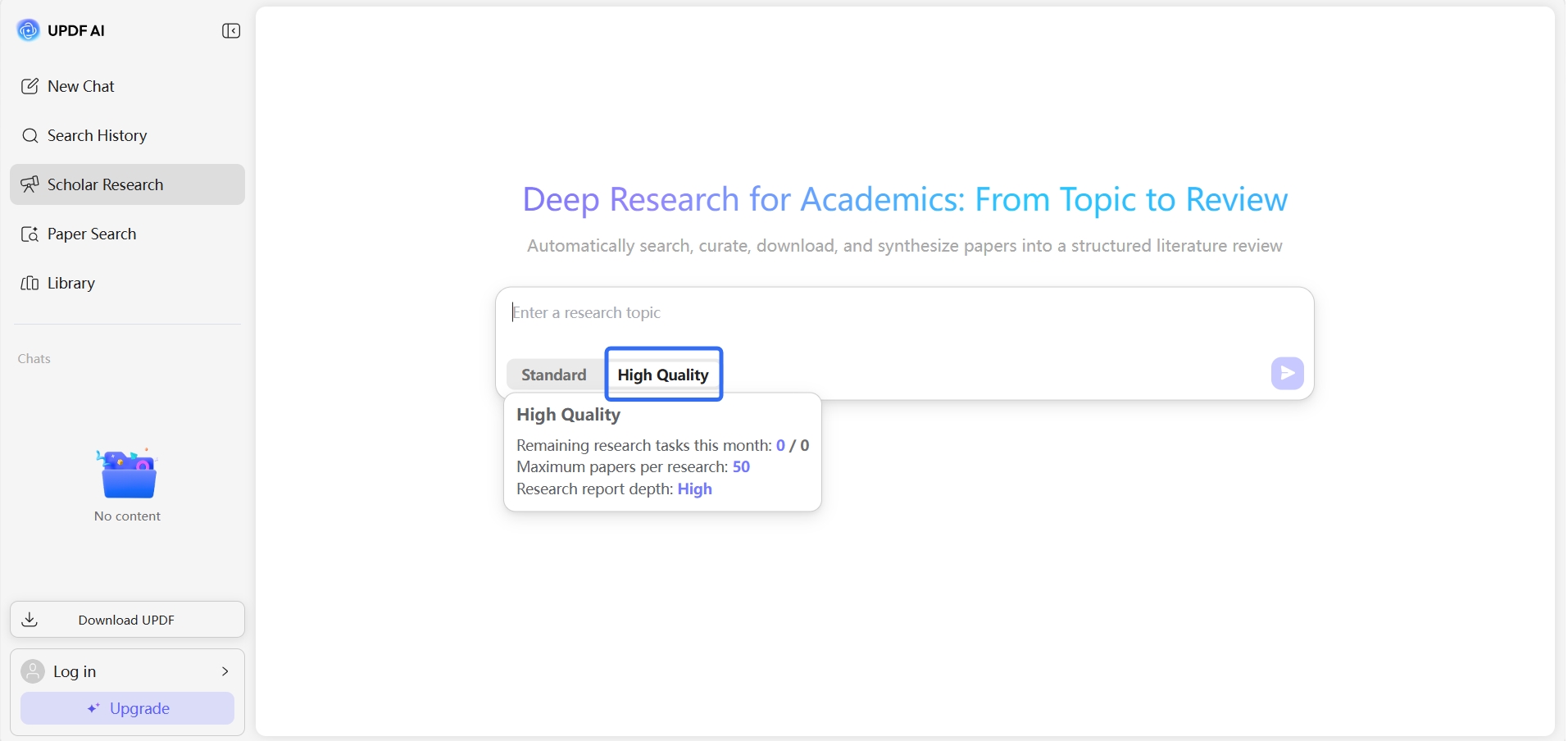The image size is (1568, 741).
Task: Click Remaining research tasks this month line
Action: pyautogui.click(x=662, y=445)
